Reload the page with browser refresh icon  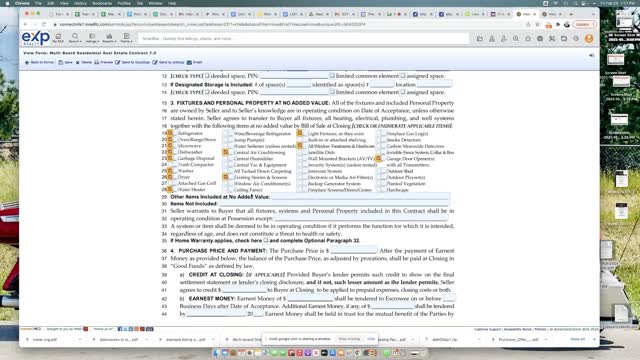click(x=44, y=24)
